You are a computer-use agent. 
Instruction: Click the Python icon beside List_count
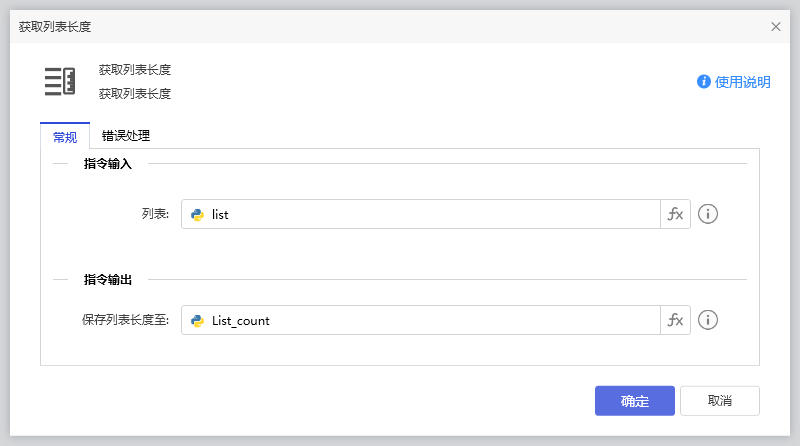(x=198, y=321)
